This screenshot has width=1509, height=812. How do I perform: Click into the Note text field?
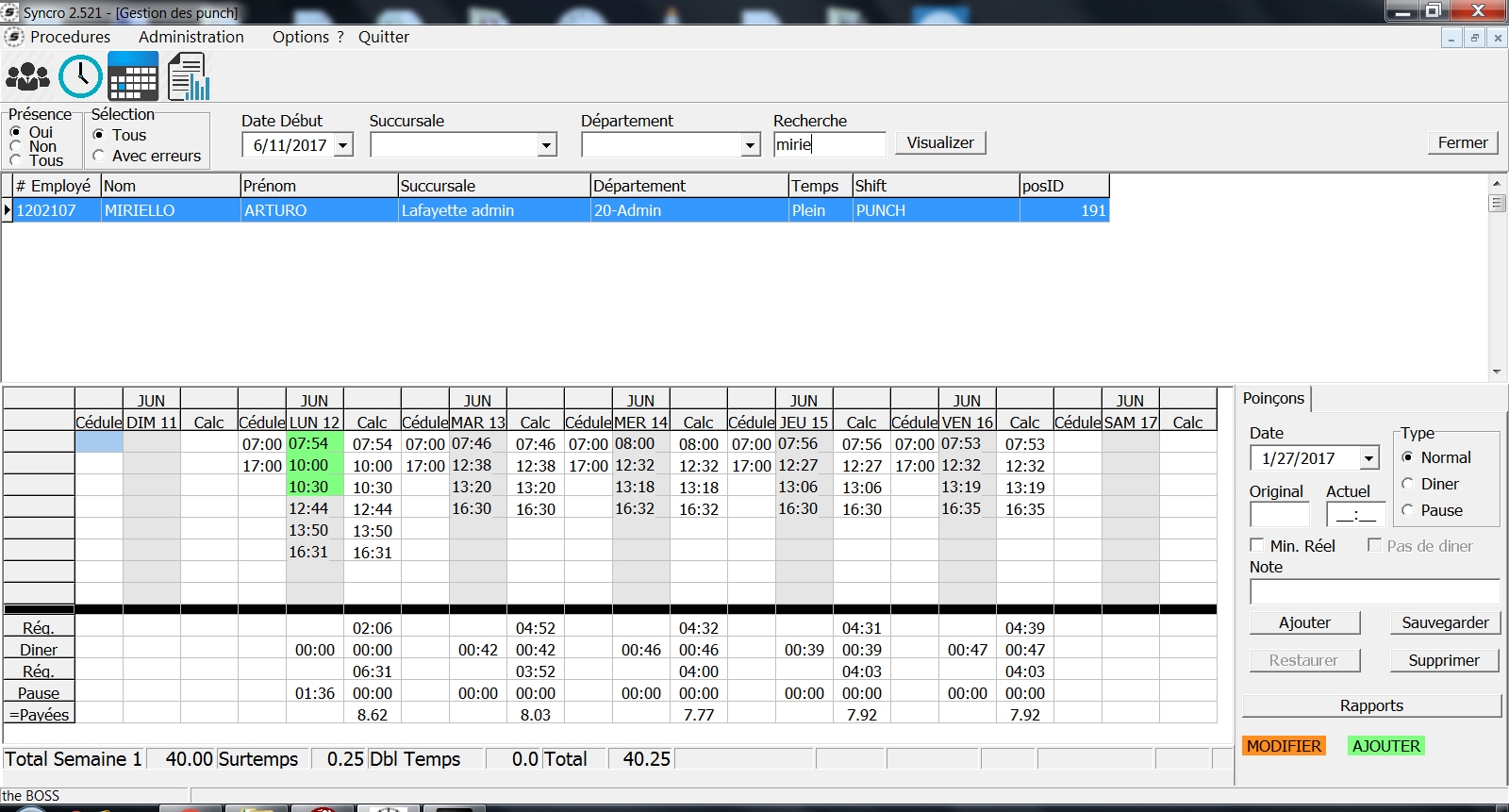[1373, 591]
